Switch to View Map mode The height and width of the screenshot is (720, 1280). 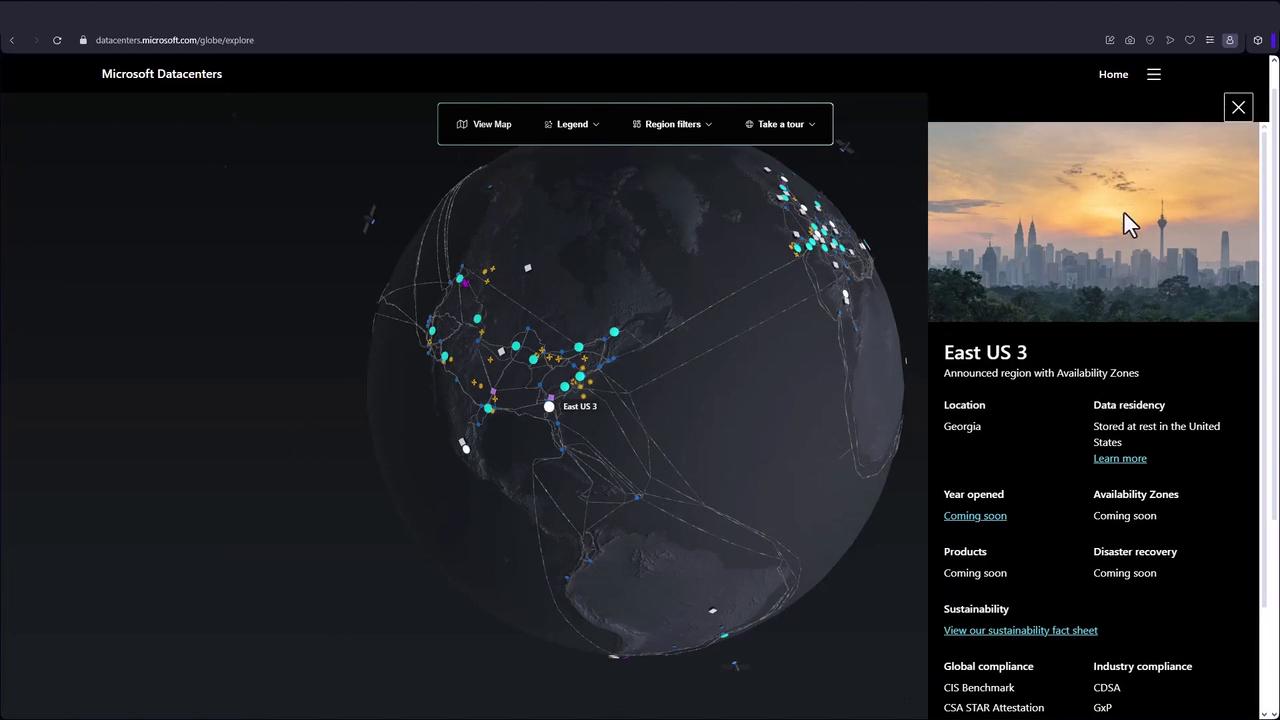pyautogui.click(x=484, y=124)
